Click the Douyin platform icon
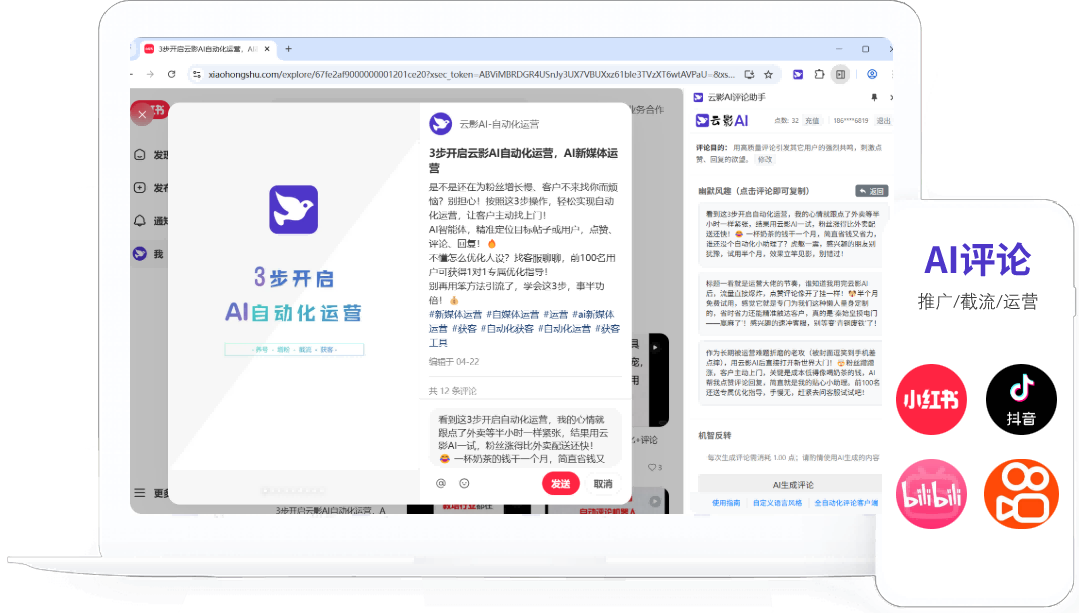The height and width of the screenshot is (613, 1091). [1021, 399]
